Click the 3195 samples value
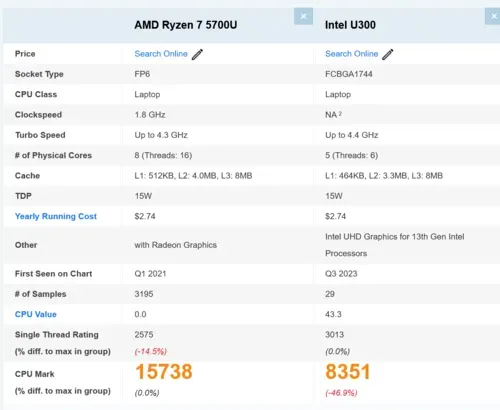Screen dimensions: 500x410 point(144,294)
